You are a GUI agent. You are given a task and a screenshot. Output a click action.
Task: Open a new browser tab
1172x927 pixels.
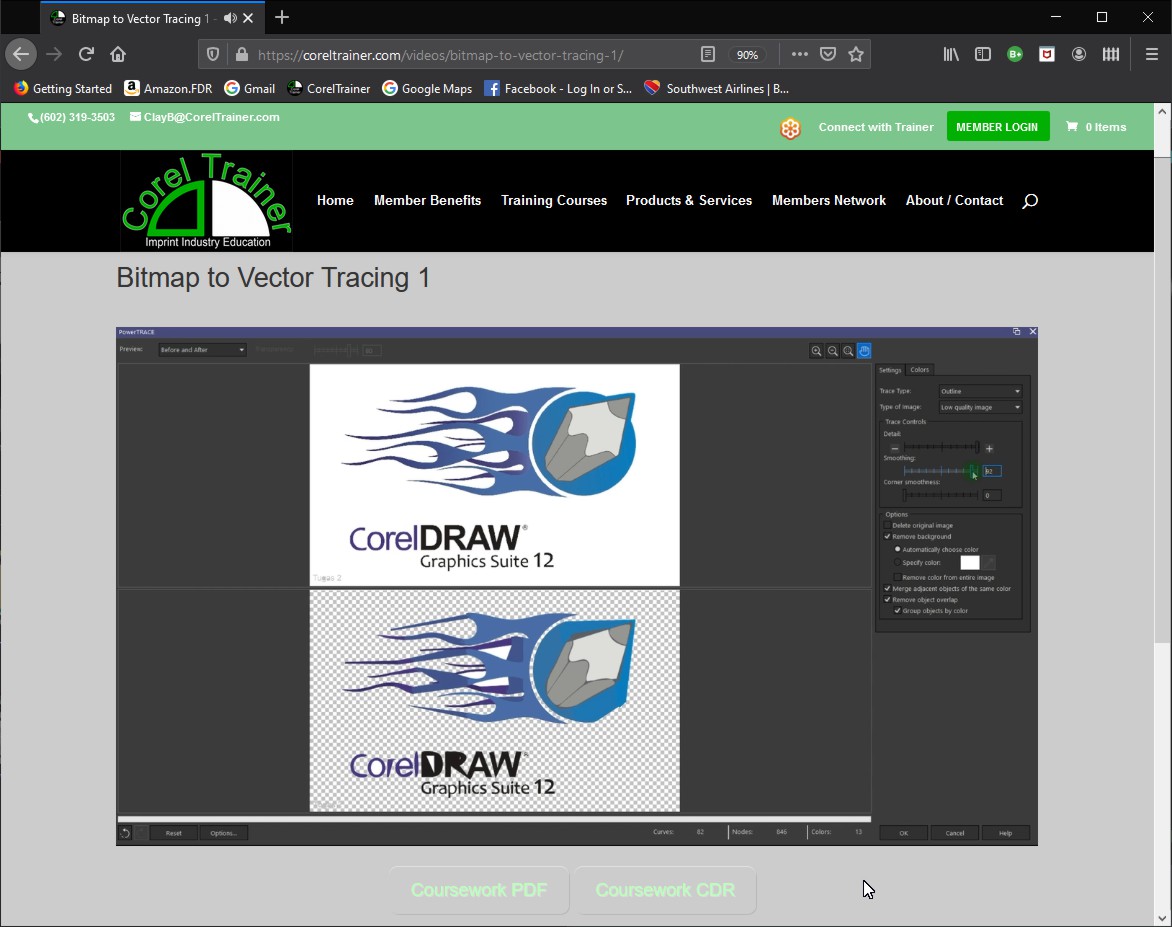(x=282, y=17)
